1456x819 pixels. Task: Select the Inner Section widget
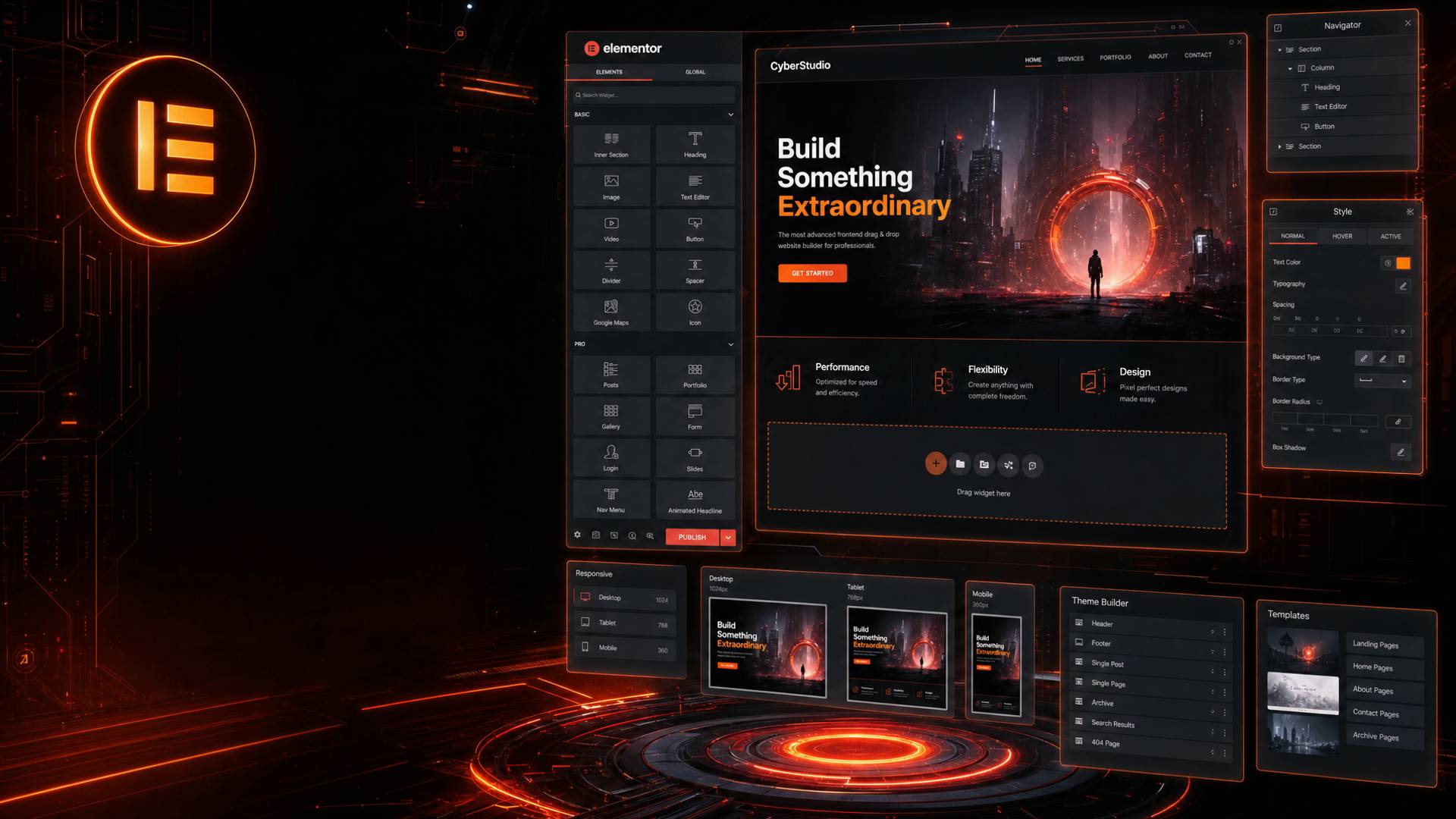tap(611, 144)
